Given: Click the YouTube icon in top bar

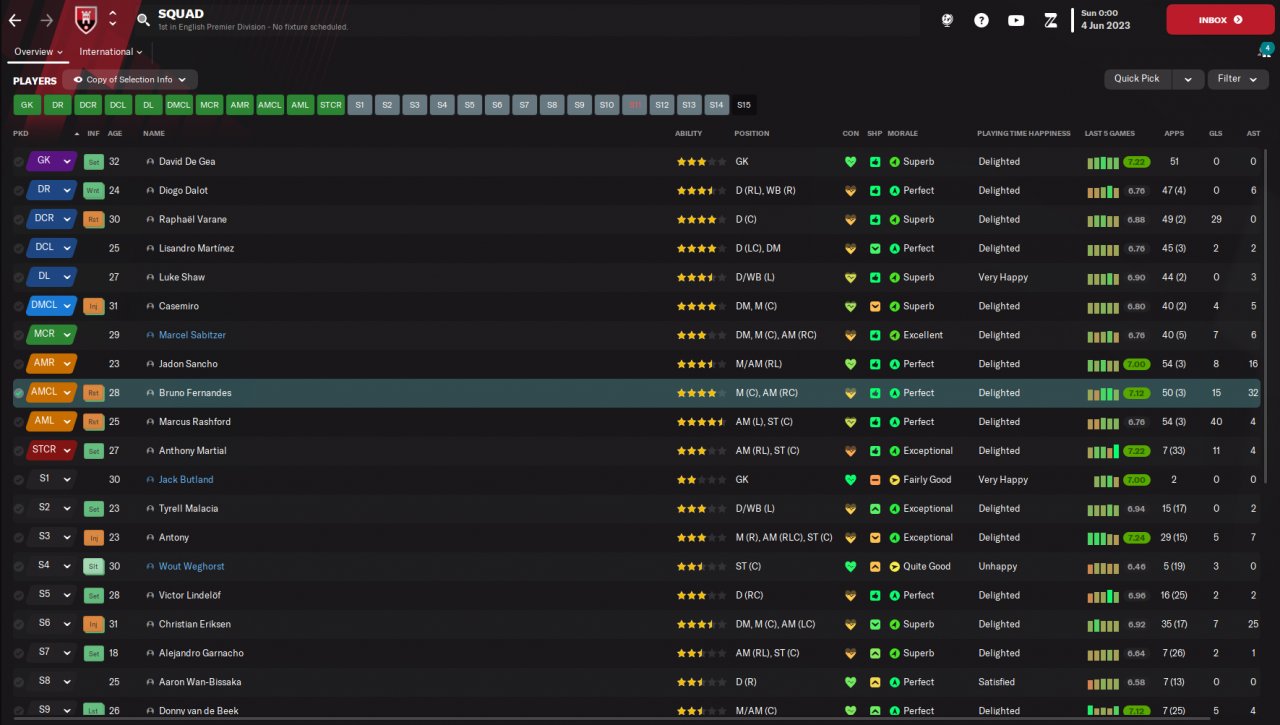Looking at the screenshot, I should tap(1016, 20).
